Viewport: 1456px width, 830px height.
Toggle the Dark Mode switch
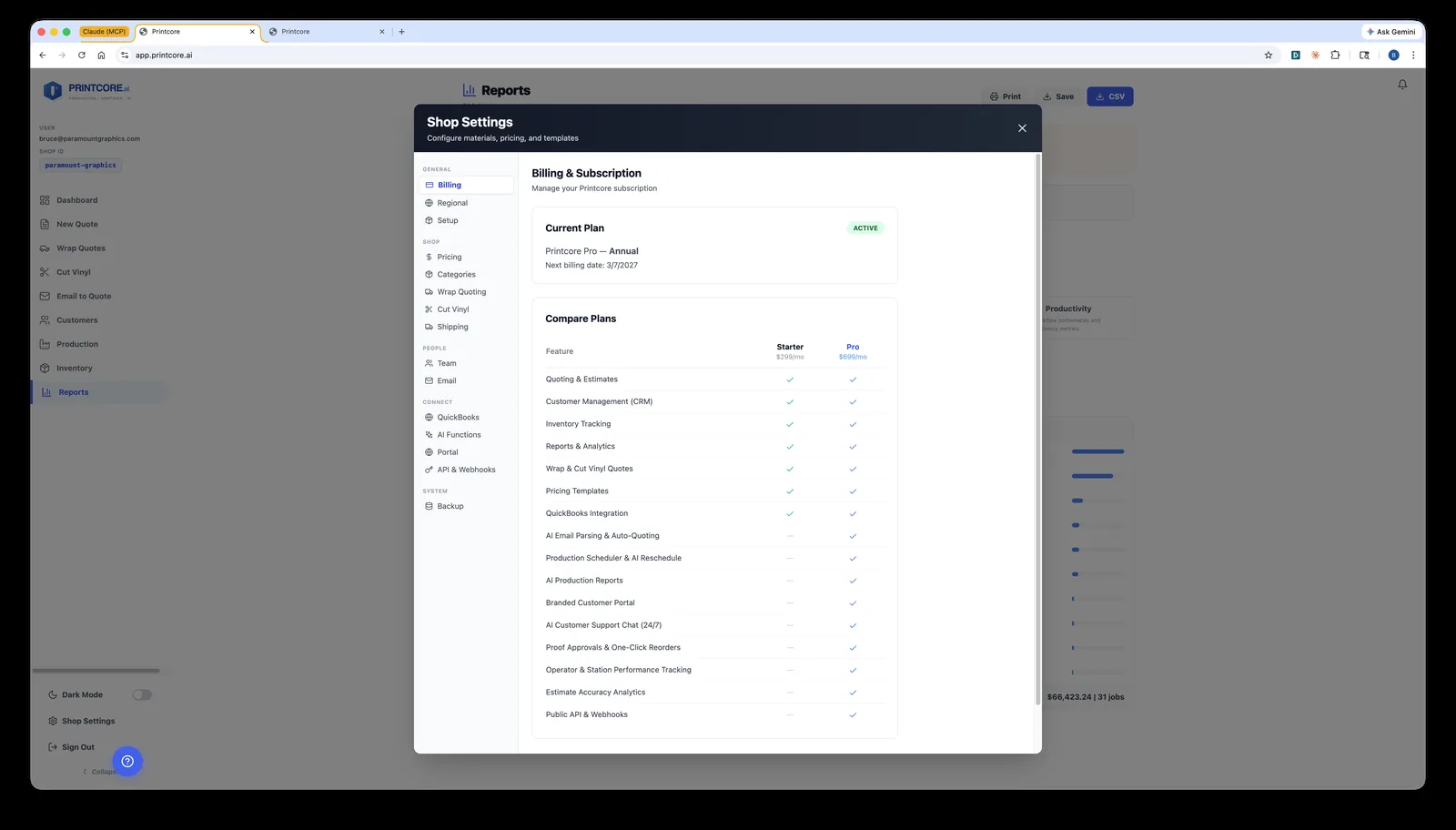[142, 694]
